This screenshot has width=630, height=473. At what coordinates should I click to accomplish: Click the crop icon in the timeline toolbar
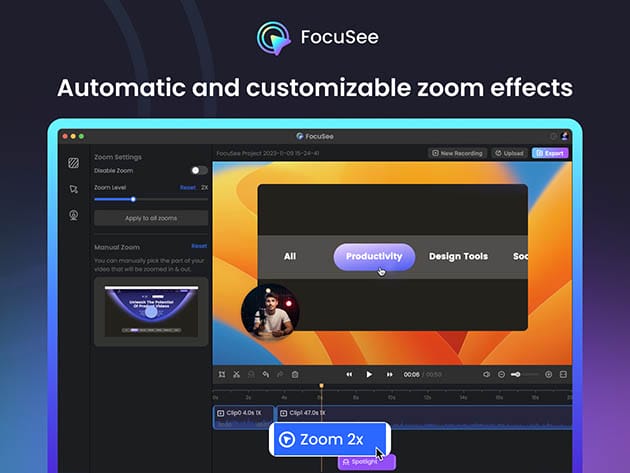pos(221,374)
